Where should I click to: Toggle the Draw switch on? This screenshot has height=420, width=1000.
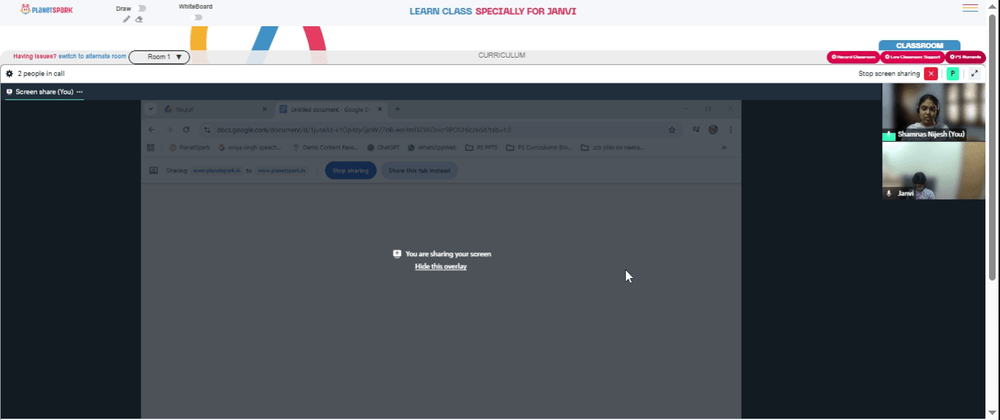pyautogui.click(x=142, y=8)
